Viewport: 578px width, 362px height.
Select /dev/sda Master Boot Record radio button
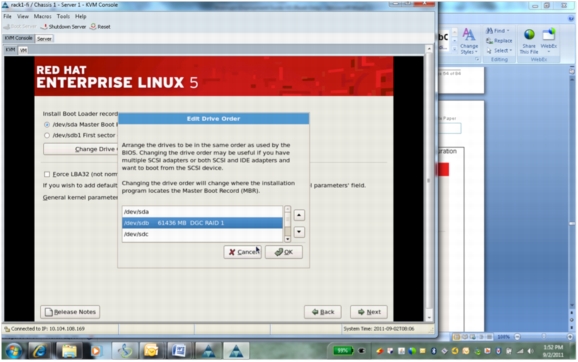47,125
